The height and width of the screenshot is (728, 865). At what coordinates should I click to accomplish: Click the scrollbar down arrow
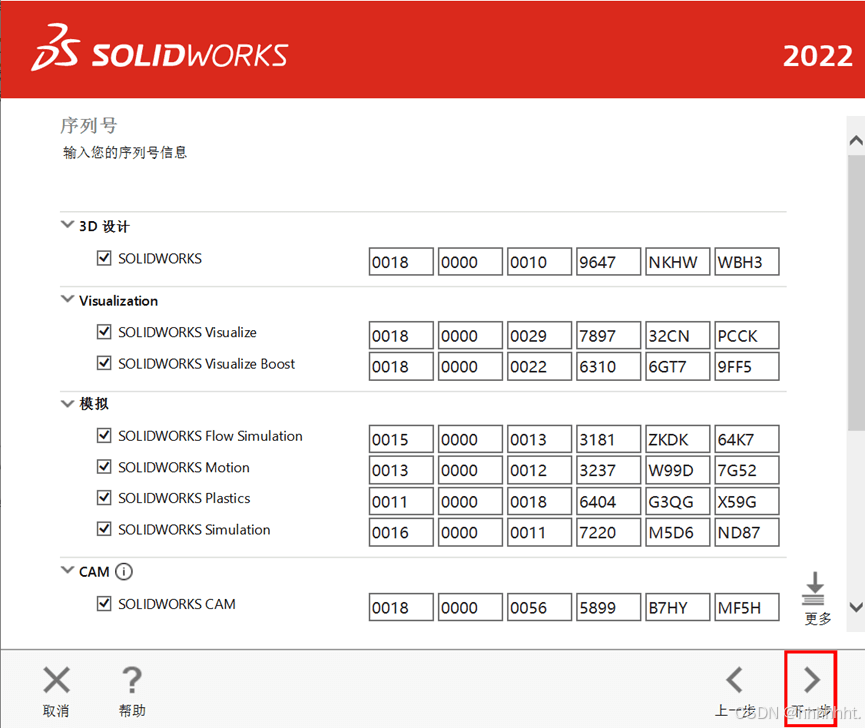click(x=856, y=607)
